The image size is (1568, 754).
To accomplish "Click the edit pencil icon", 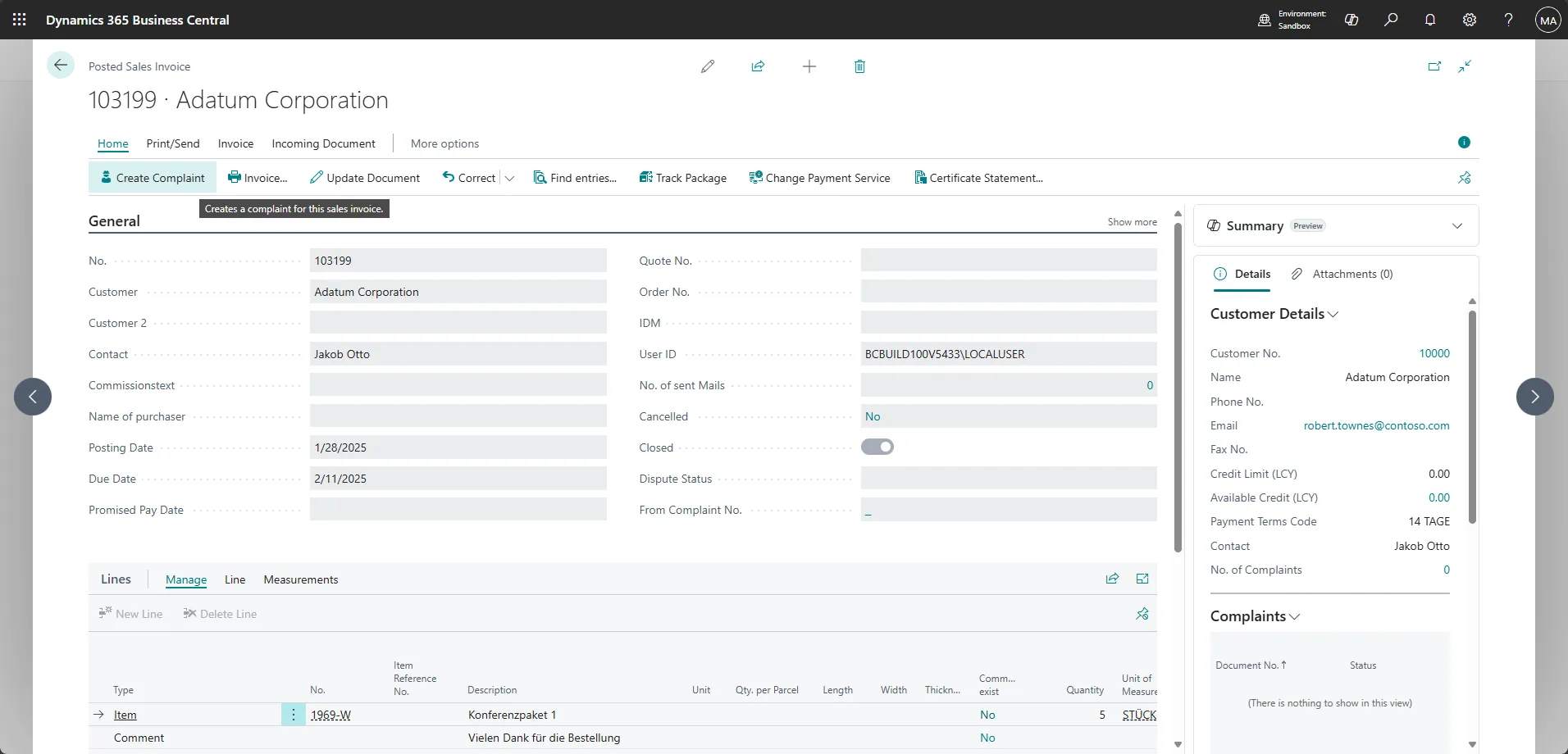I will pyautogui.click(x=708, y=66).
